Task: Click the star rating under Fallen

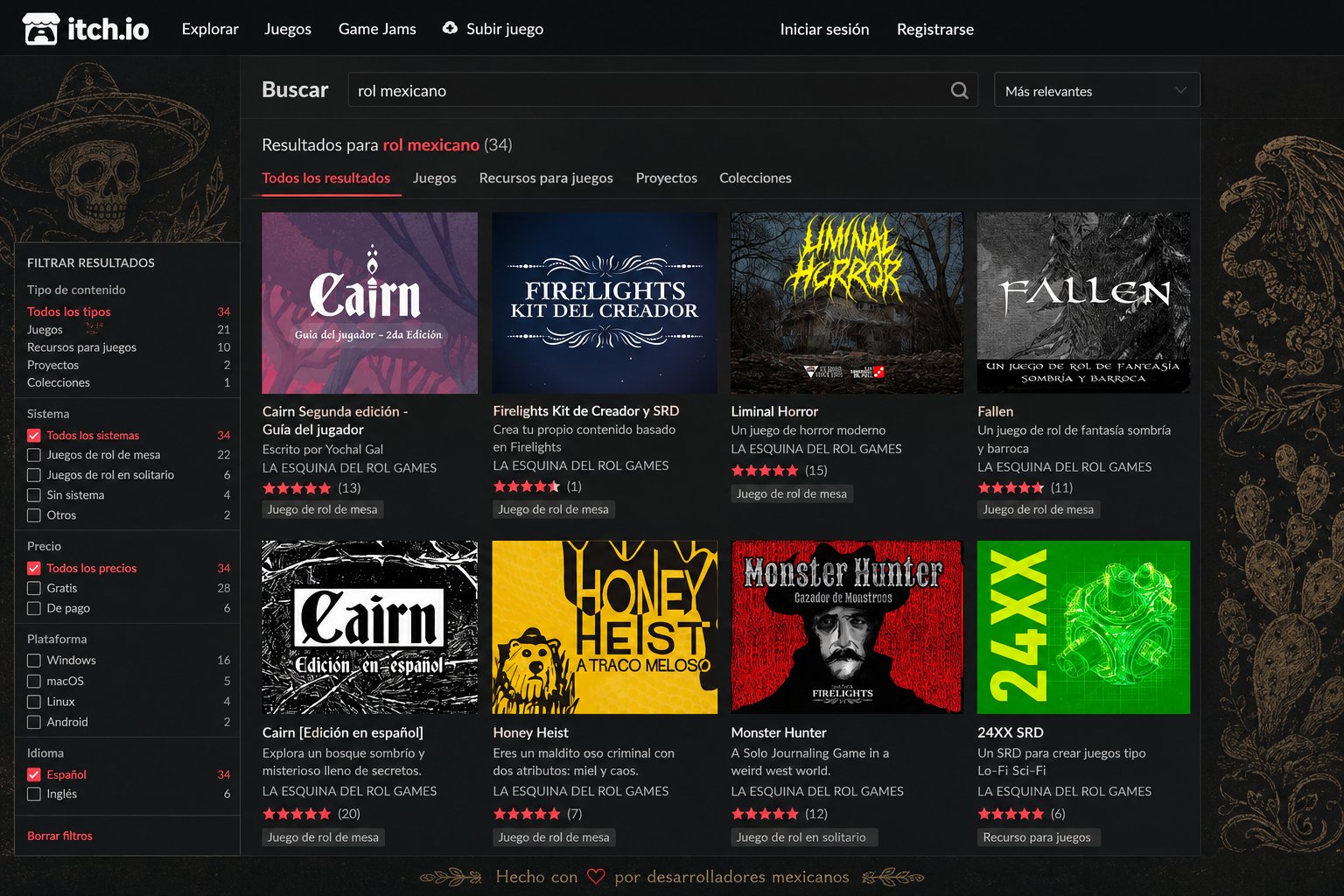Action: [1011, 487]
